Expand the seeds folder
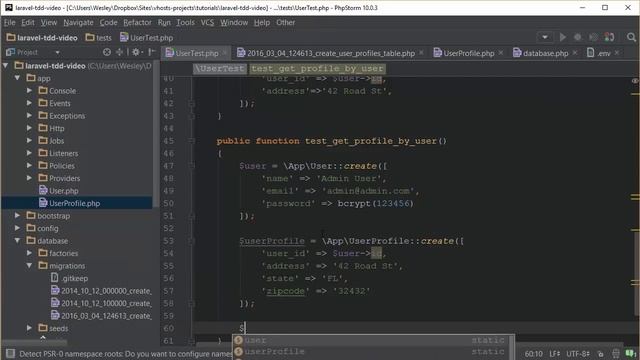 tap(29, 328)
